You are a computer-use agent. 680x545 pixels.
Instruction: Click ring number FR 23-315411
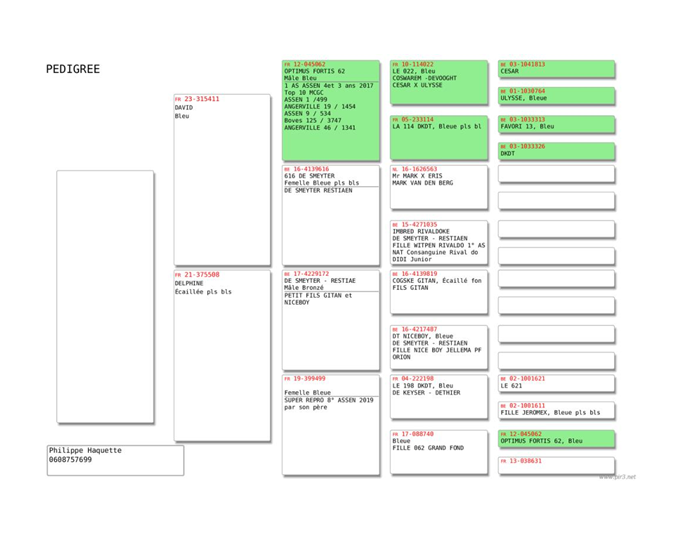click(x=200, y=99)
